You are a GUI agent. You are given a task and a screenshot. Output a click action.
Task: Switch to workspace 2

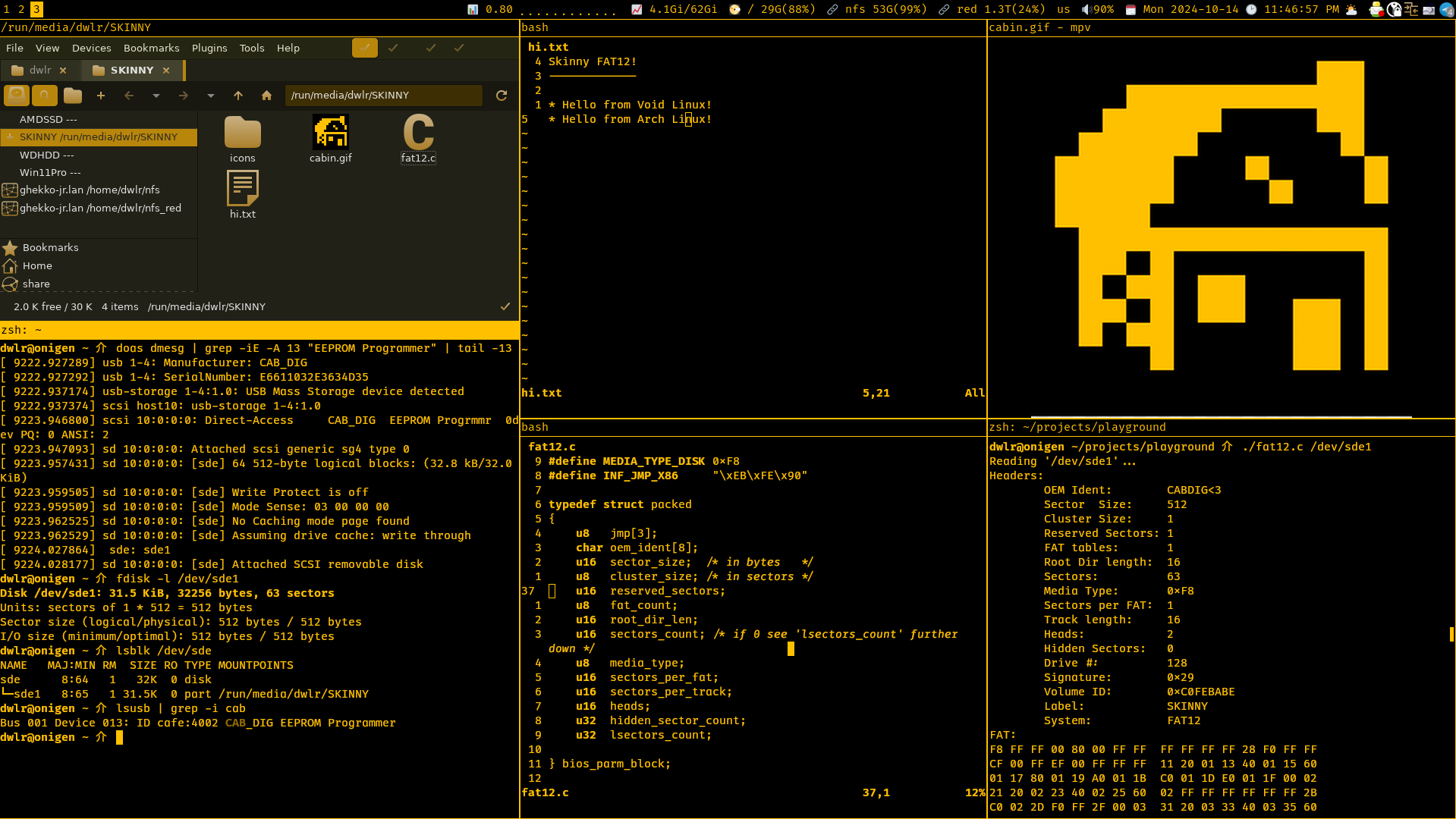tap(21, 9)
